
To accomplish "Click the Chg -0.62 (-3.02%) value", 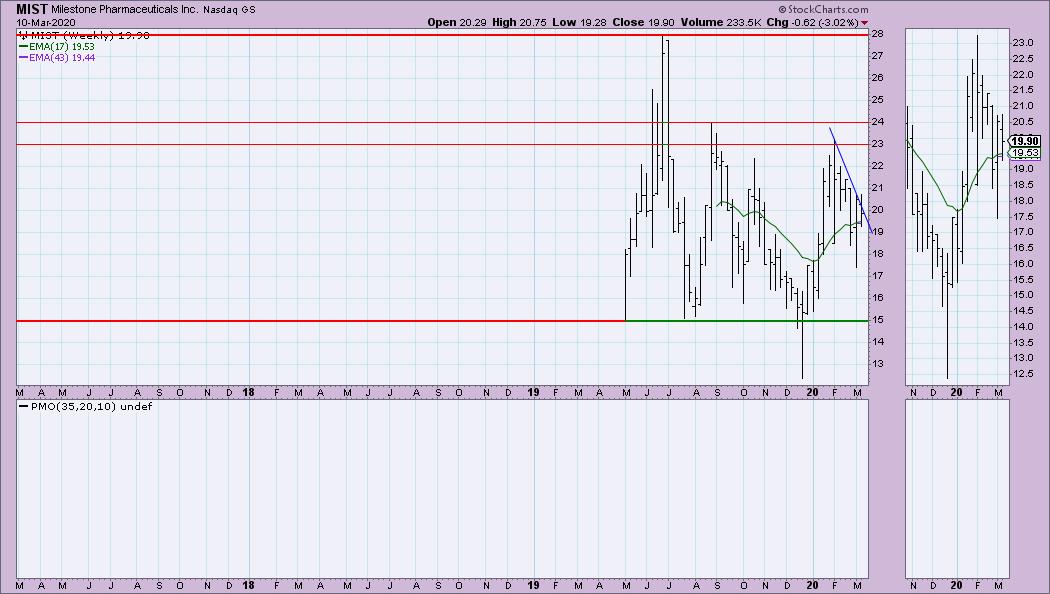I will tap(812, 22).
